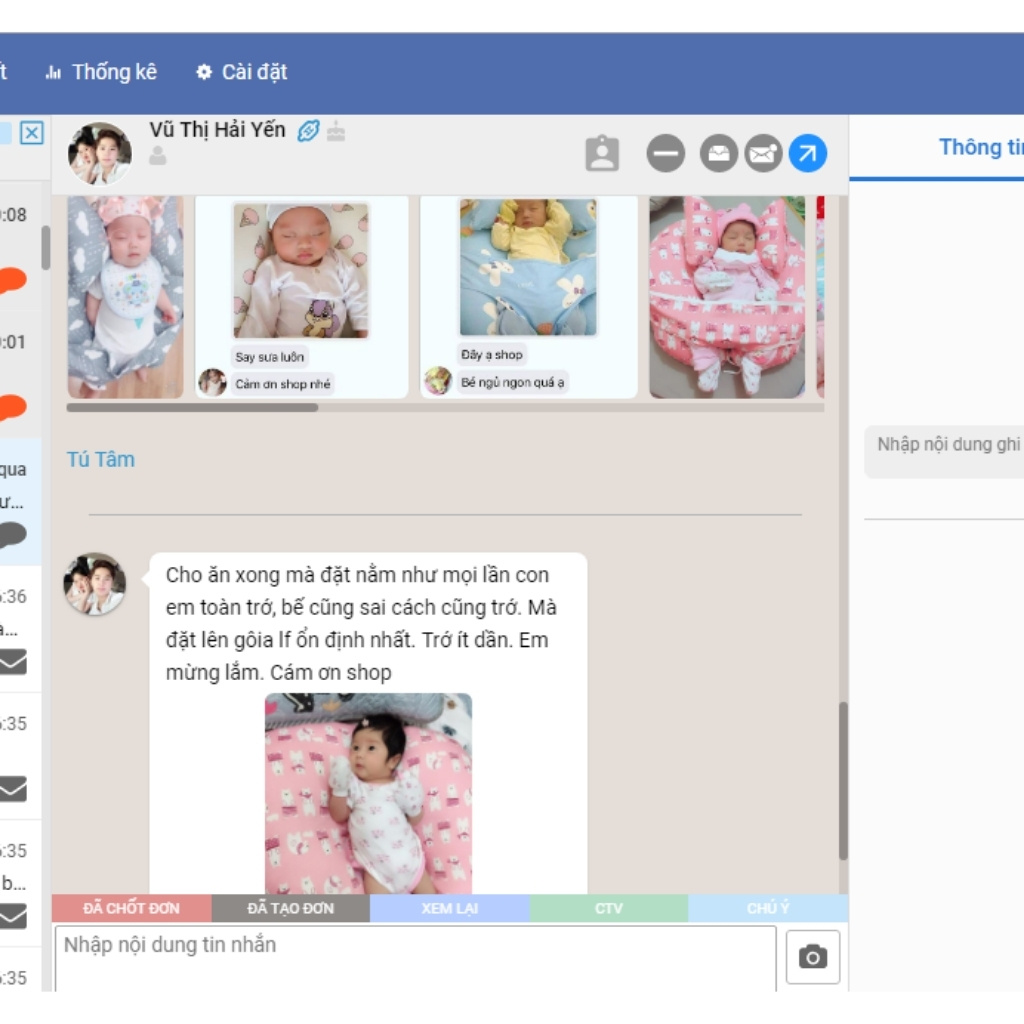Click the conversation list scrollbar thumb
1024x1024 pixels.
pyautogui.click(x=46, y=248)
